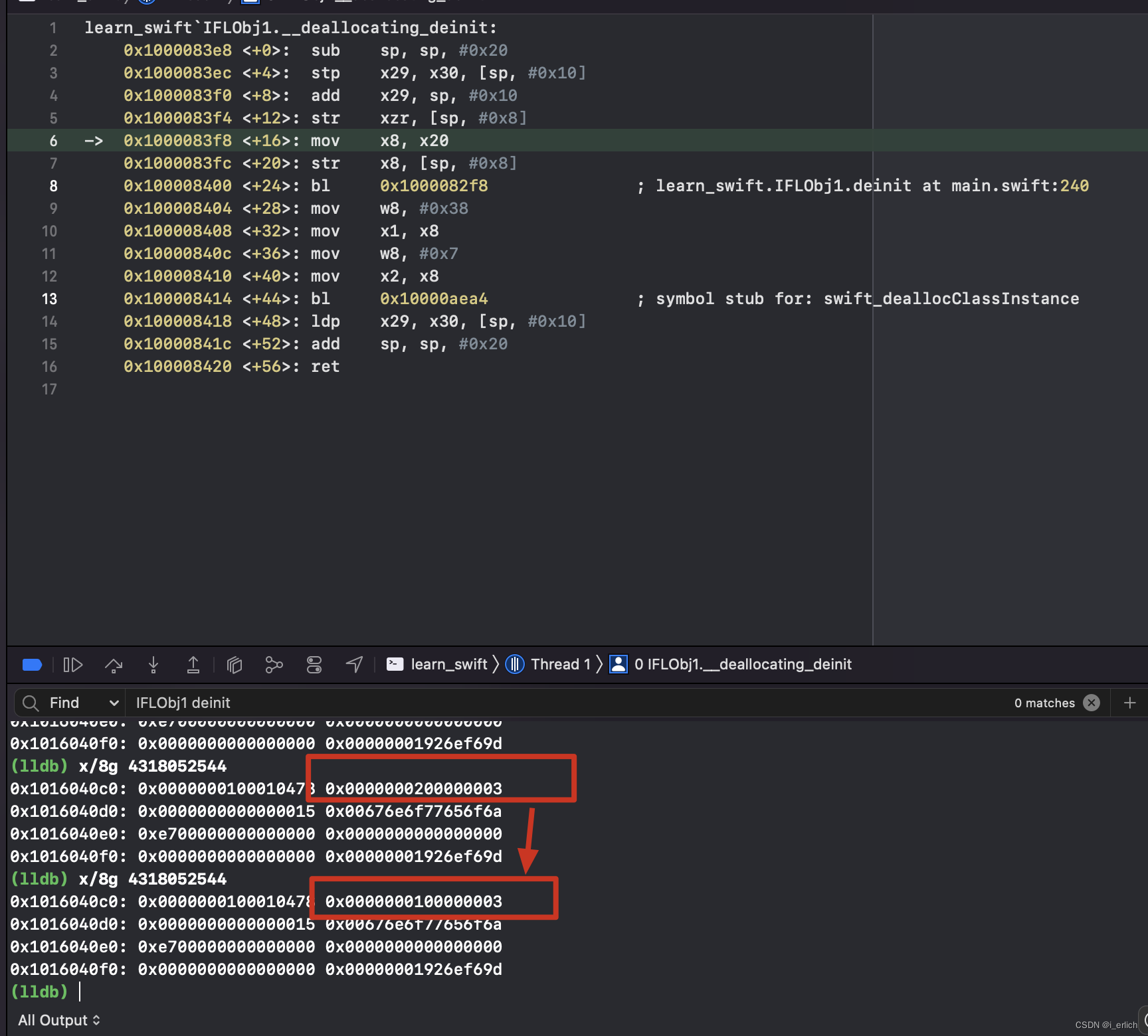Click the Step Out debug icon
Viewport: 1148px width, 1036px height.
click(193, 665)
